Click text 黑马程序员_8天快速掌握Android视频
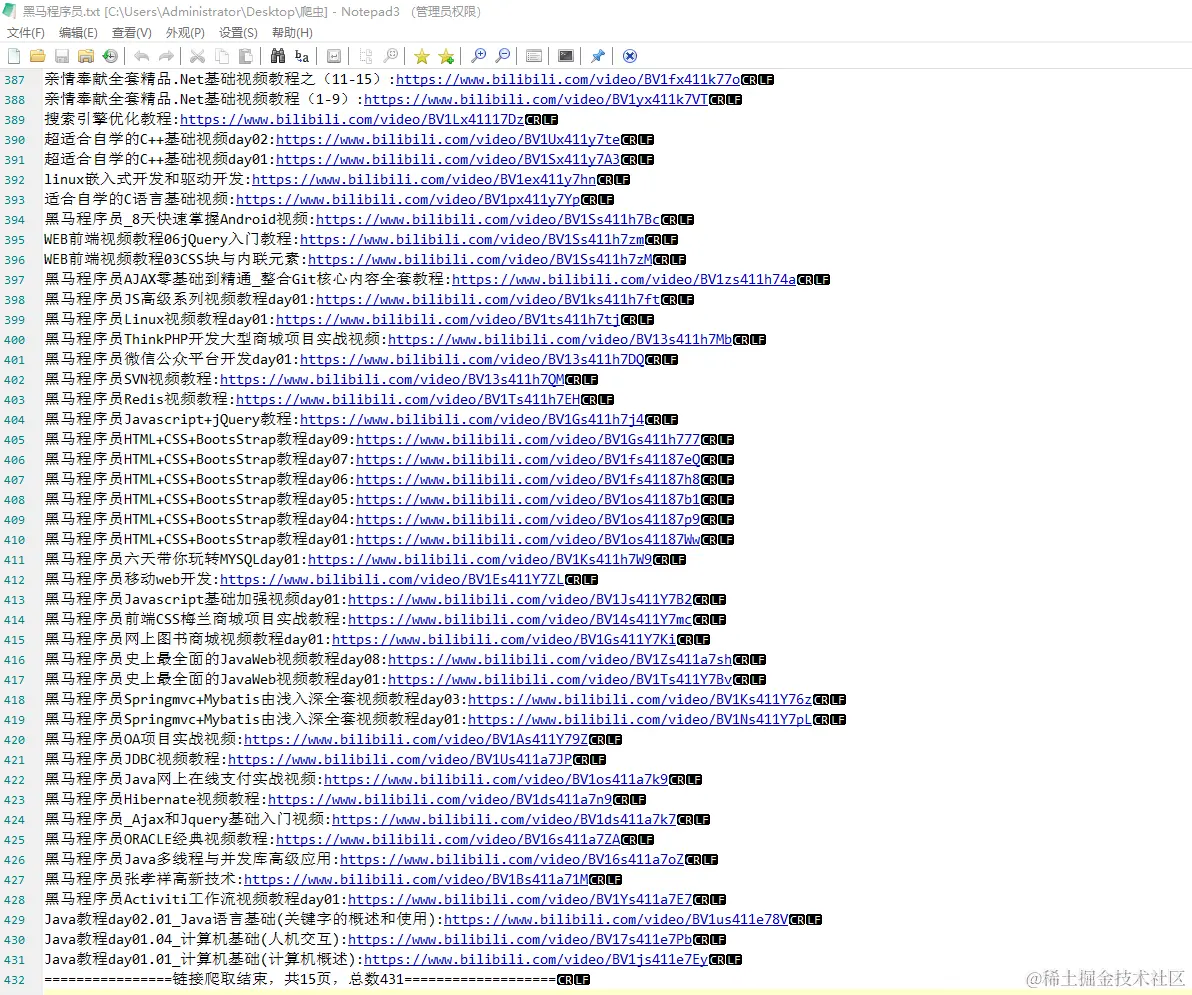Screen dimensions: 1192x995 (176, 219)
